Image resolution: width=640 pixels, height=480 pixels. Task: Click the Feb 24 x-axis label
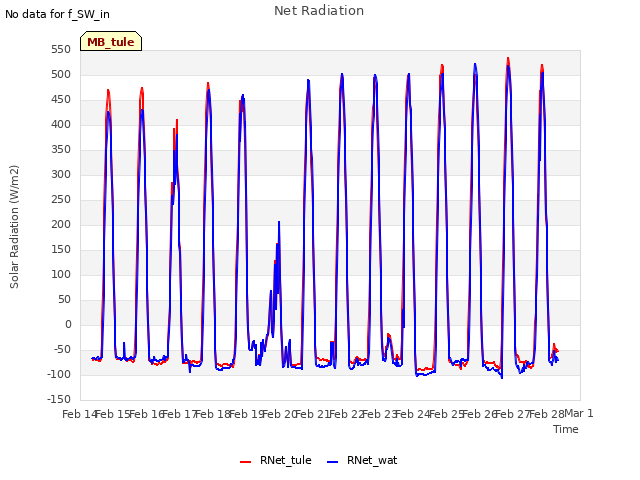(x=413, y=414)
